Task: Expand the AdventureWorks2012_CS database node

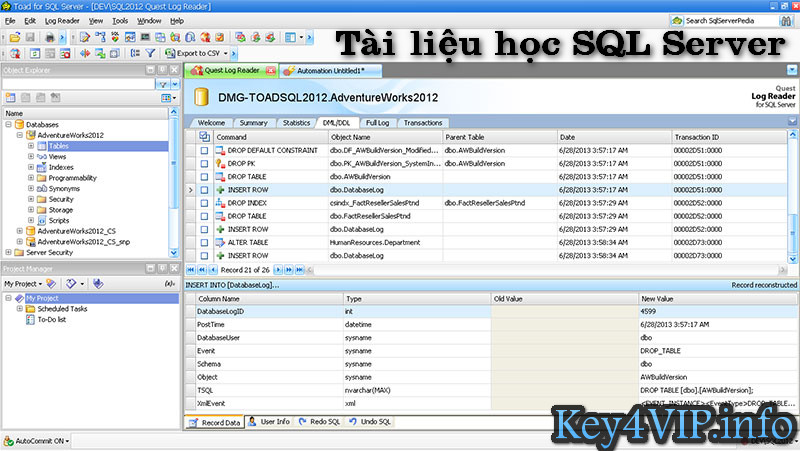Action: click(x=19, y=231)
